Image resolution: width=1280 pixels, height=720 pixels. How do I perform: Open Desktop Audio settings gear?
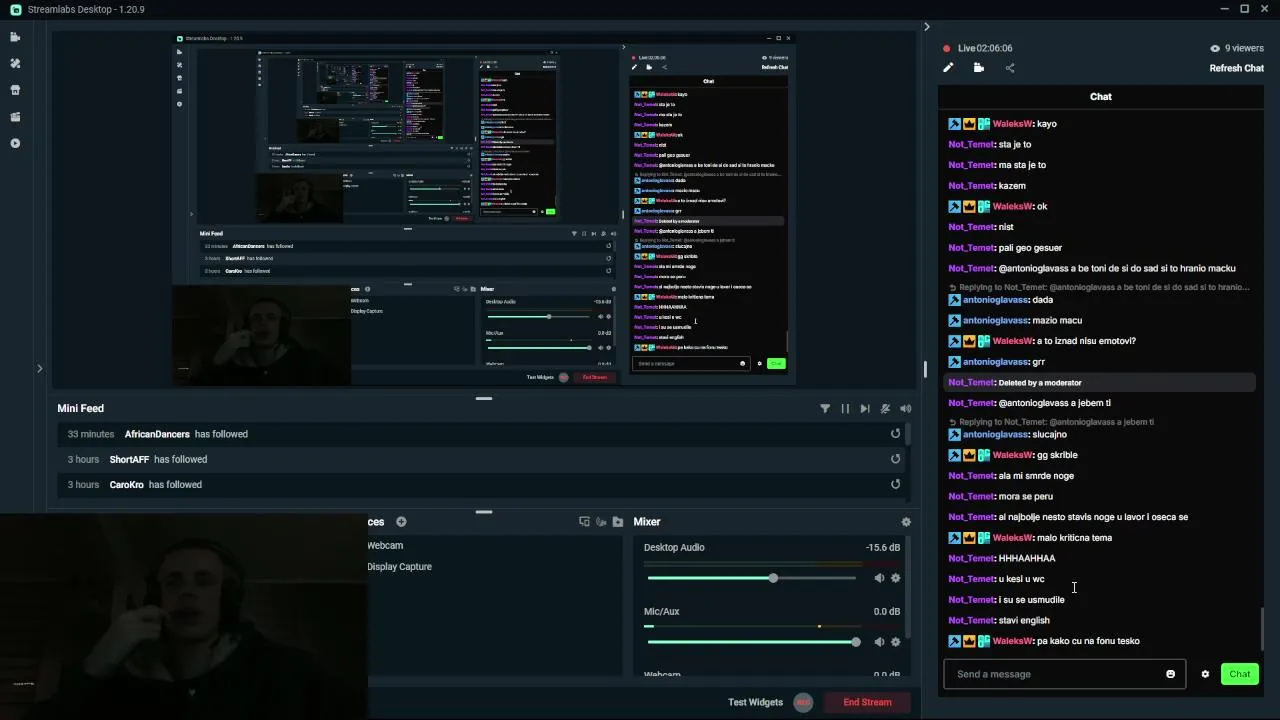tap(896, 578)
